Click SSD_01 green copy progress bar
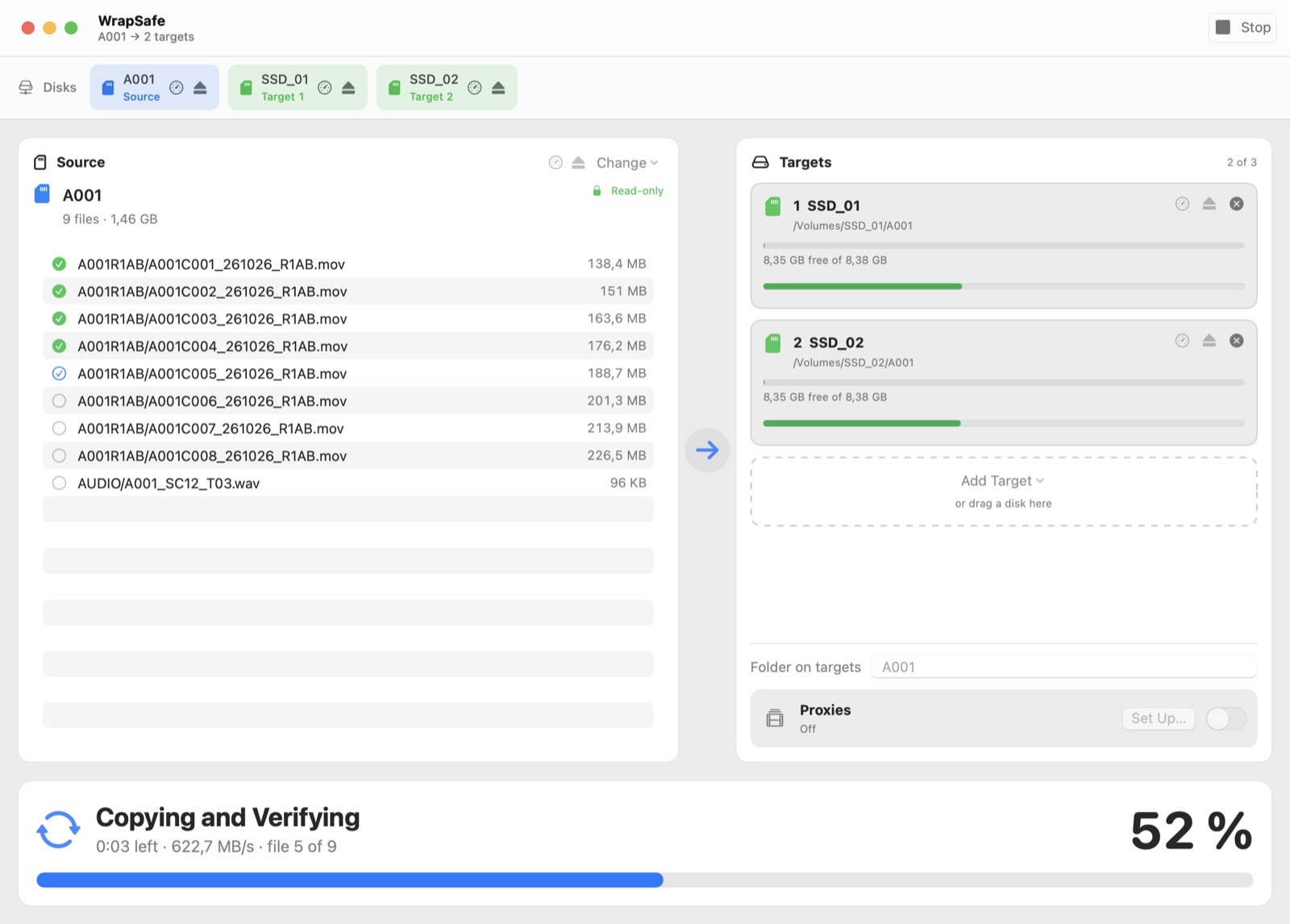Screen dimensions: 1290x924 pos(1004,286)
